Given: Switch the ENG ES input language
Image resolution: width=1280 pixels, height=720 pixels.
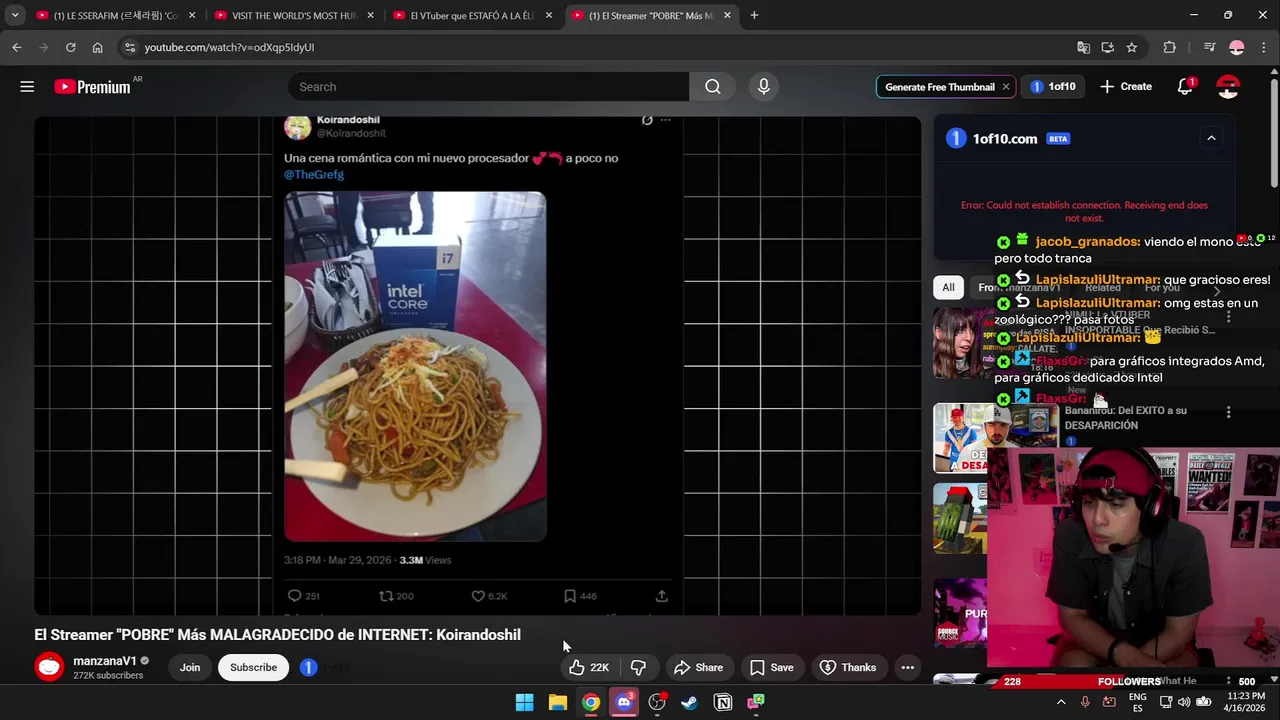Looking at the screenshot, I should [x=1138, y=702].
